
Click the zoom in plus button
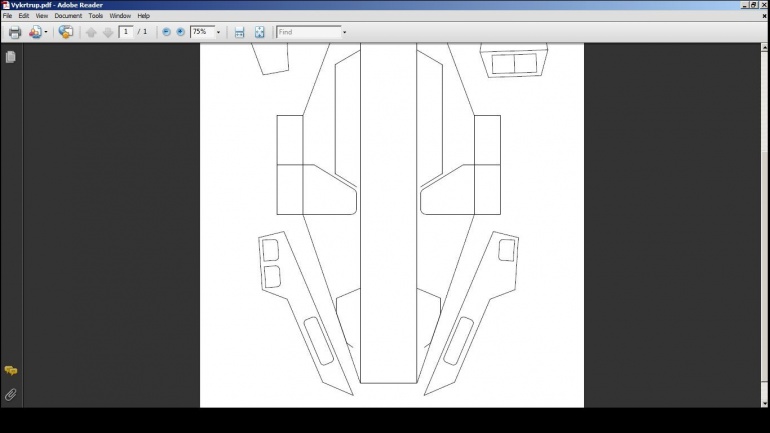click(x=181, y=32)
